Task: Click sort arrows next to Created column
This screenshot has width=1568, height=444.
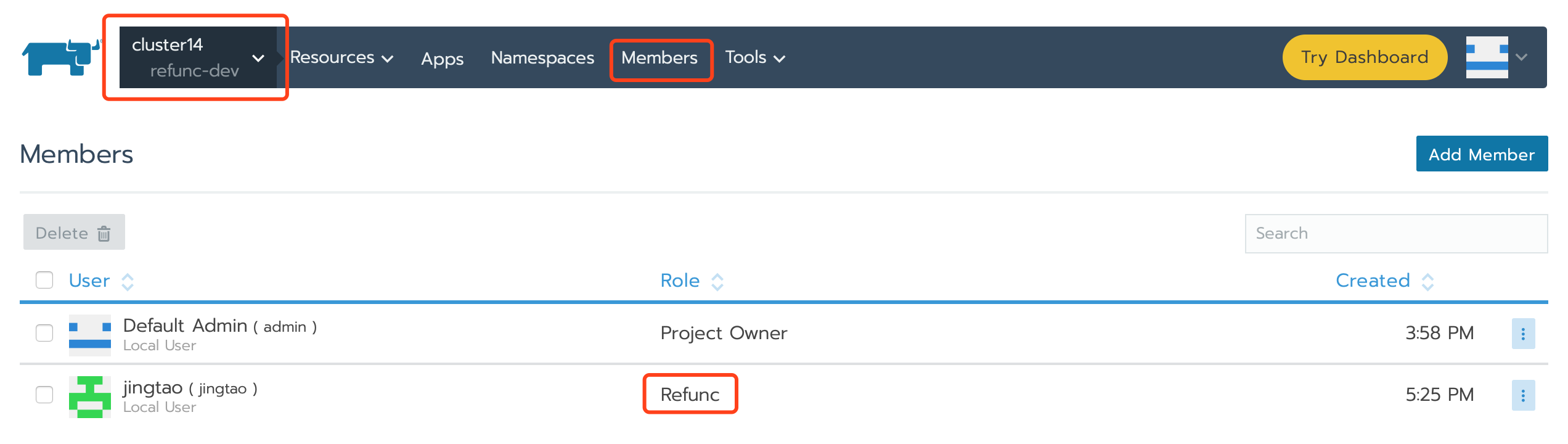Action: pos(1427,282)
